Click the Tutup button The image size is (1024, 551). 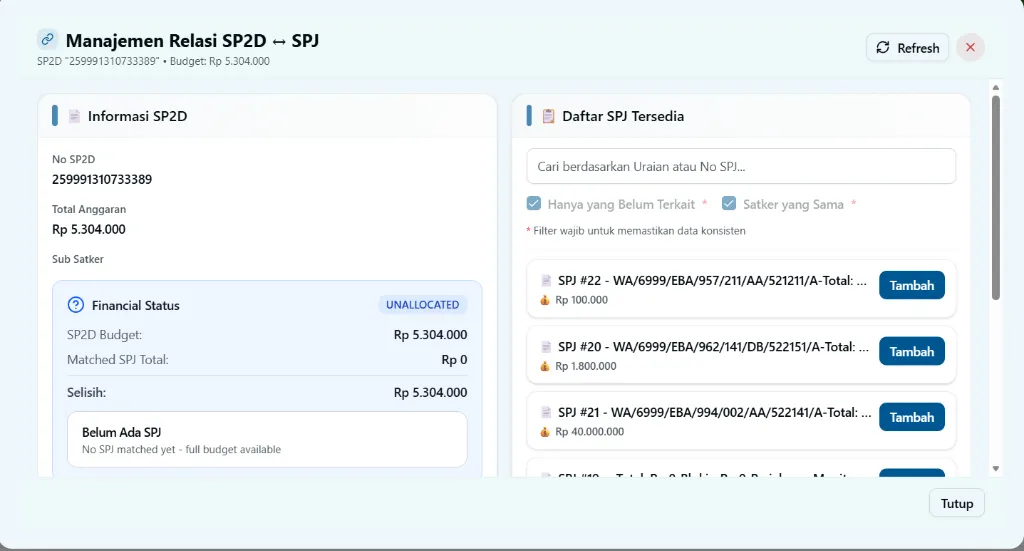(956, 503)
